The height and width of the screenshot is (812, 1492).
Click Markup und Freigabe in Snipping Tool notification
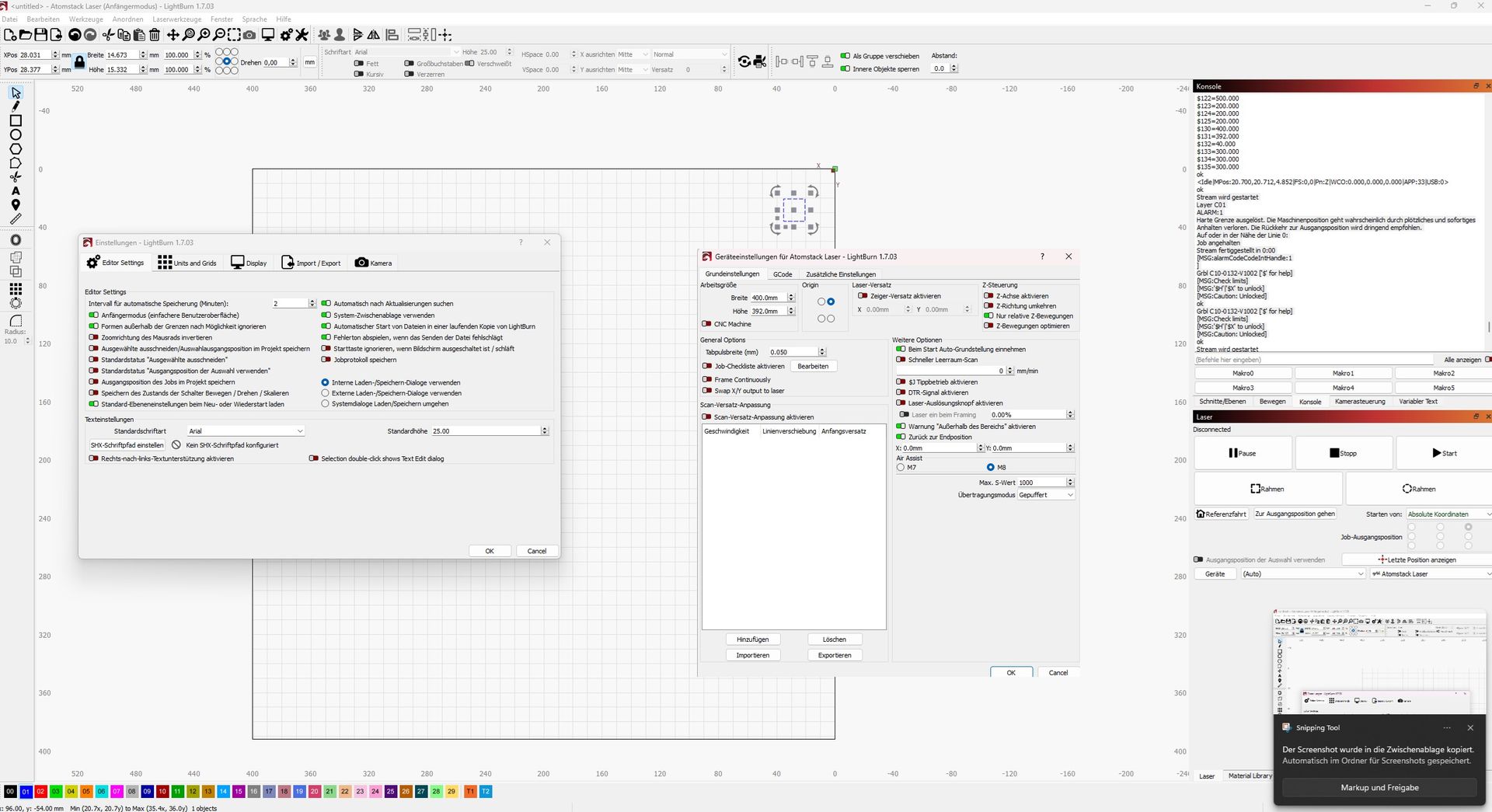(1379, 787)
